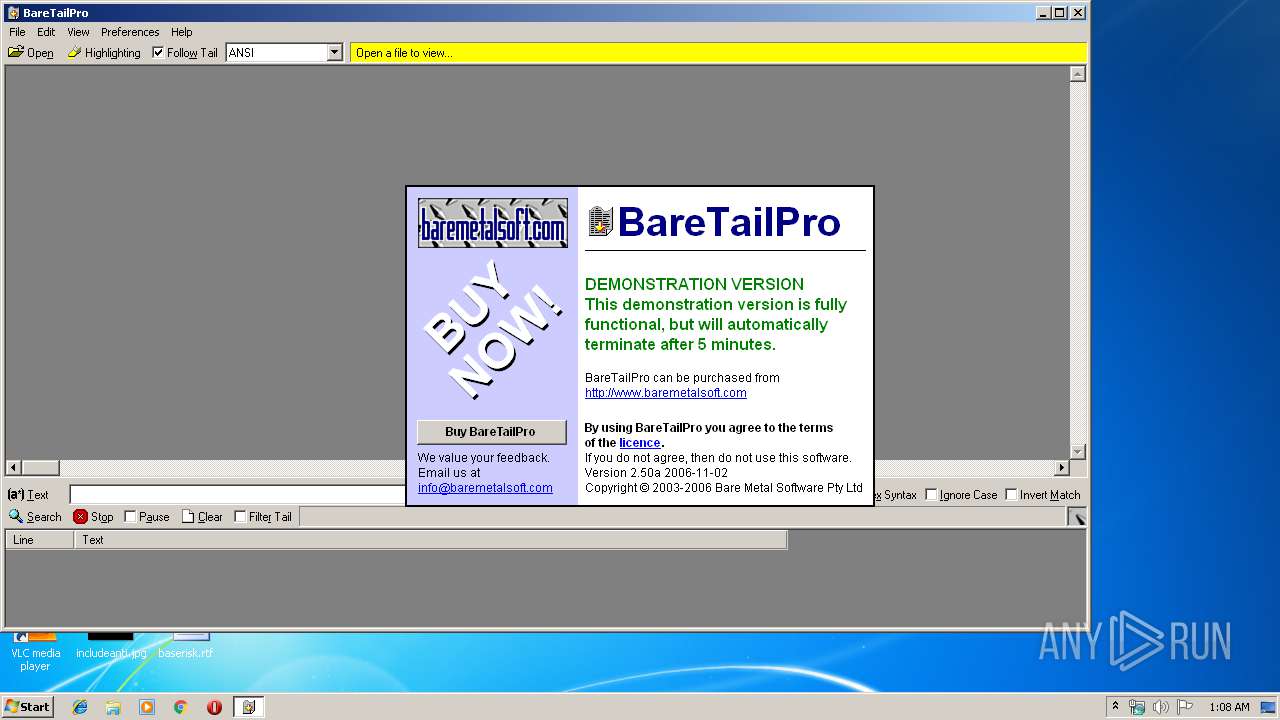Click the BareTailPro title bar app icon
1280x720 pixels.
tap(13, 13)
